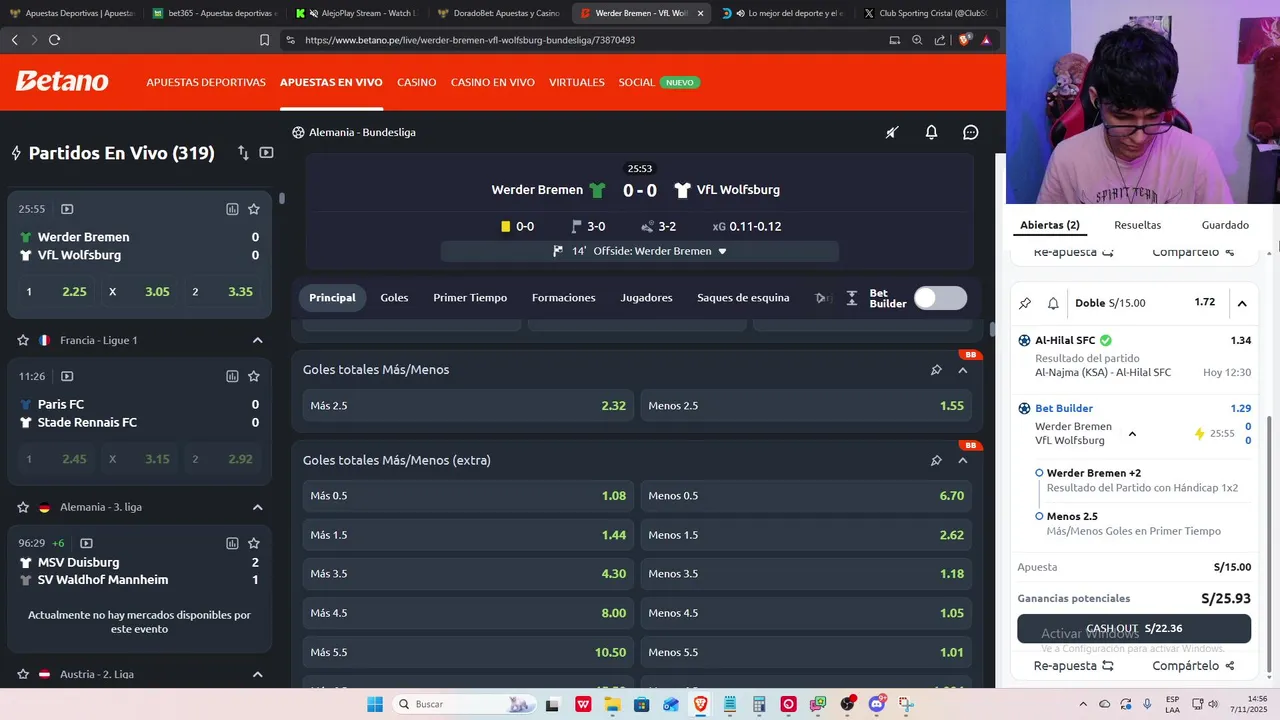Star the Alemania - 3. liga league

click(x=23, y=507)
